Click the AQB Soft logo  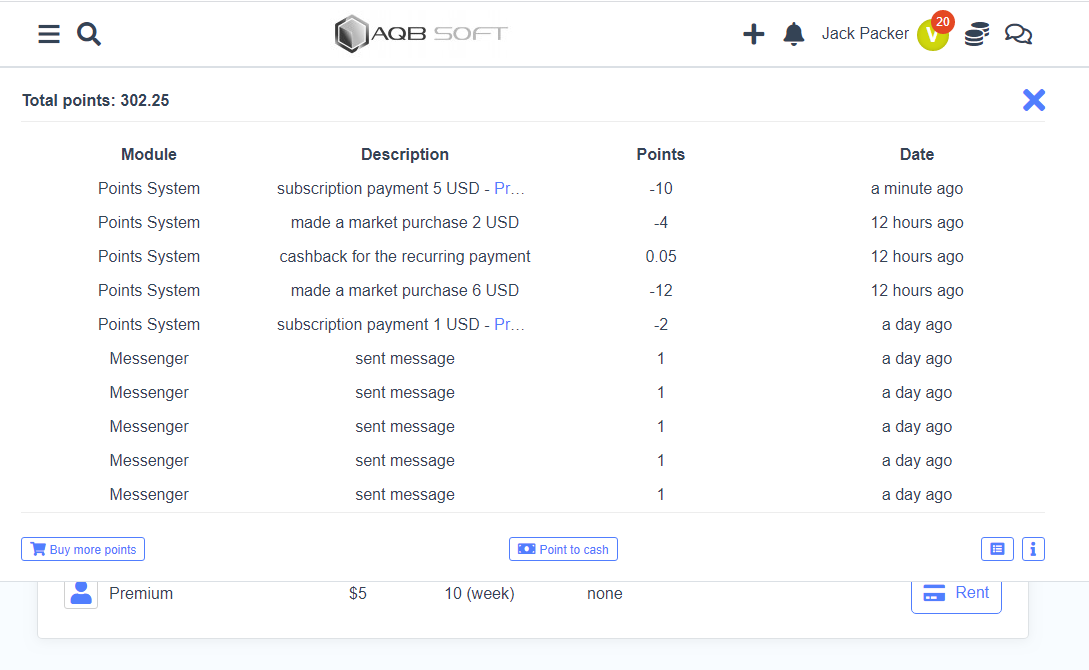tap(421, 34)
